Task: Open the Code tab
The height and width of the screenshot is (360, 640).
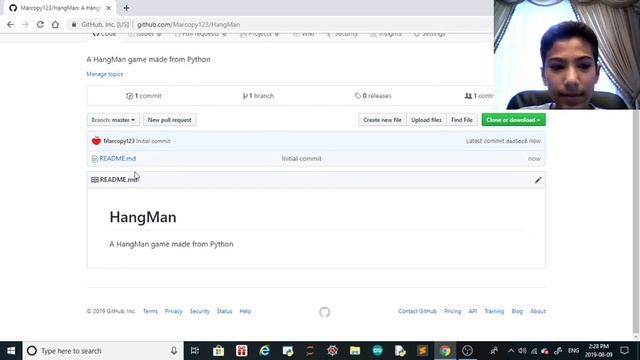Action: (104, 34)
